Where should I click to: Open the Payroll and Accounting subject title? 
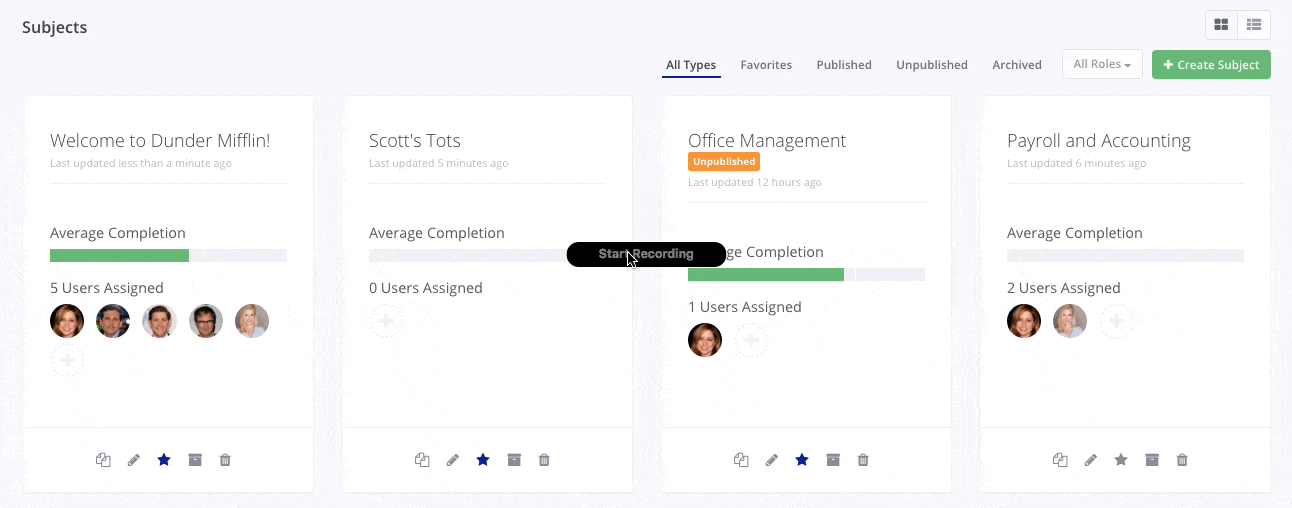(x=1099, y=141)
